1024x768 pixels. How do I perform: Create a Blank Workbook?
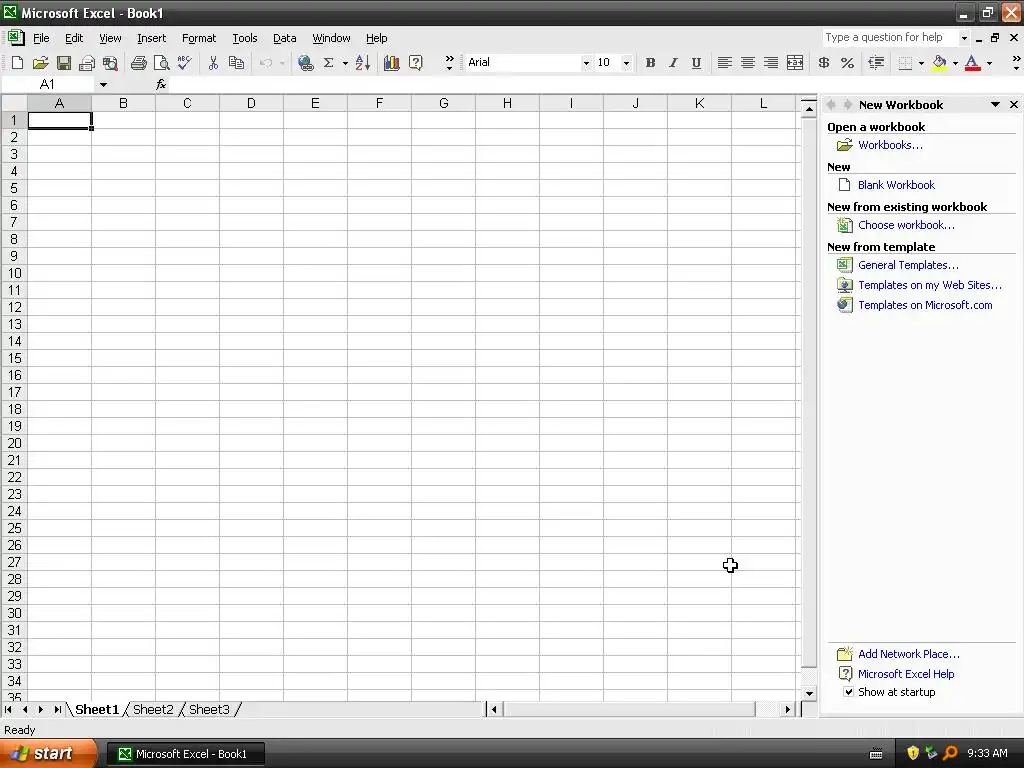click(x=896, y=185)
